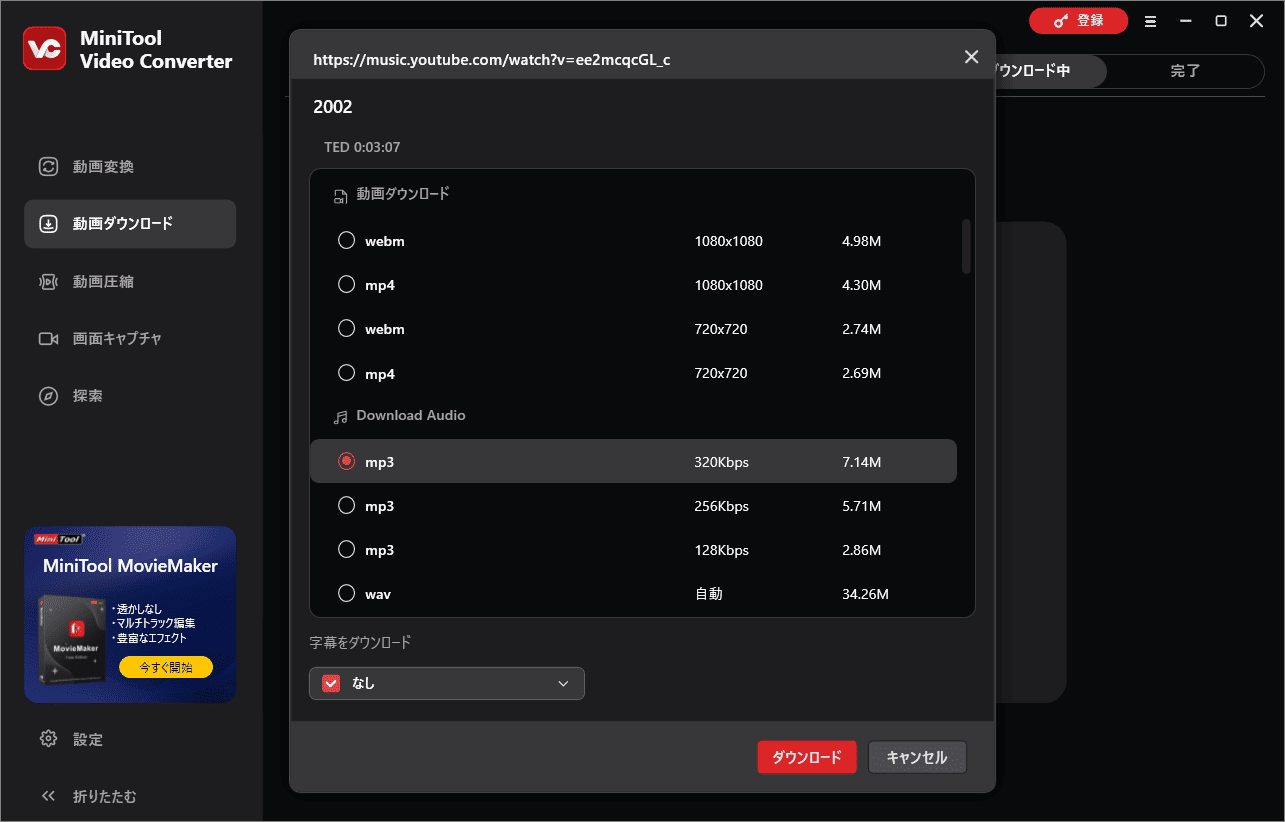1285x822 pixels.
Task: Click the 動画ダウンロード download icon in sidebar
Action: (48, 224)
